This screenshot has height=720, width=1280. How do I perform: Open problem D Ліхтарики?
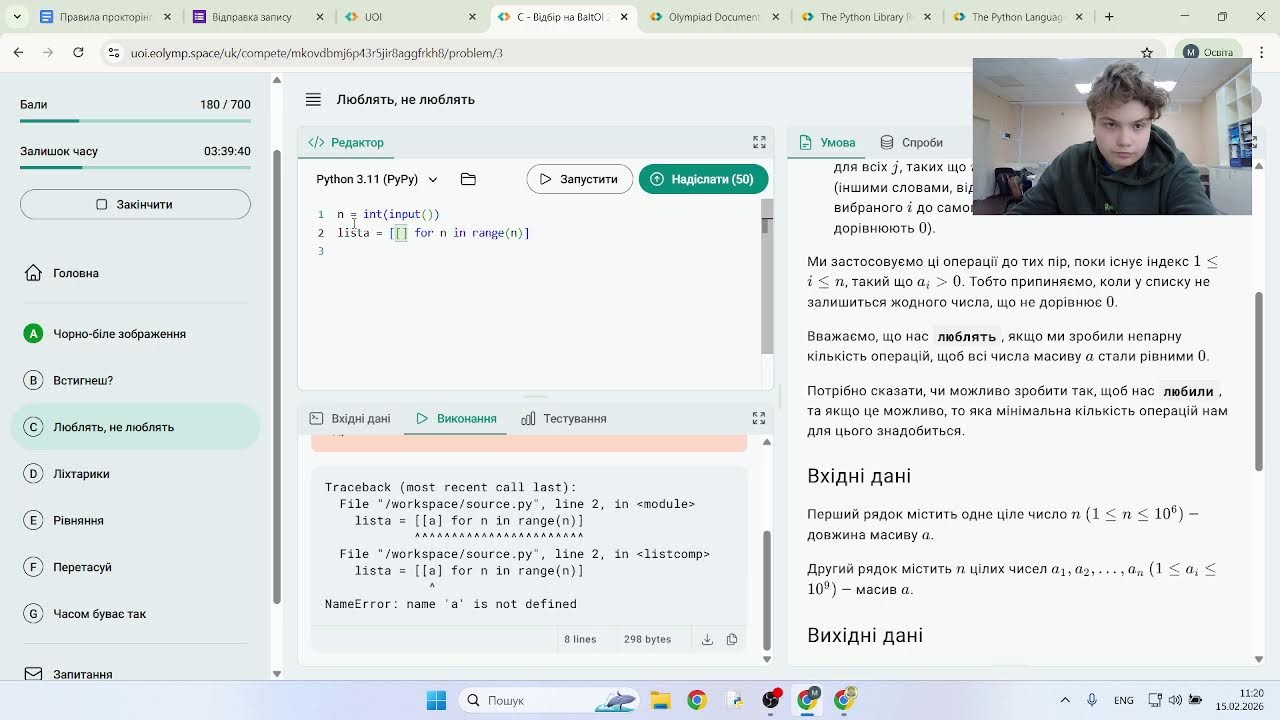pos(135,474)
